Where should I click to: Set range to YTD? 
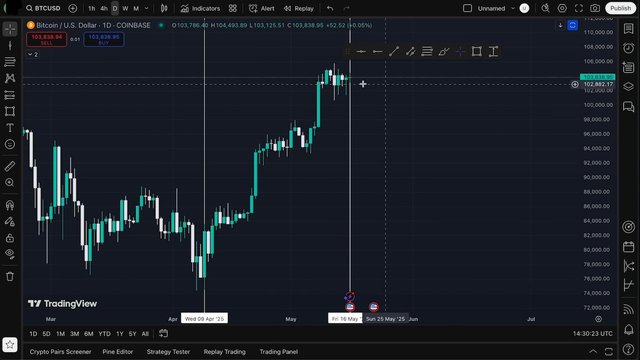104,334
